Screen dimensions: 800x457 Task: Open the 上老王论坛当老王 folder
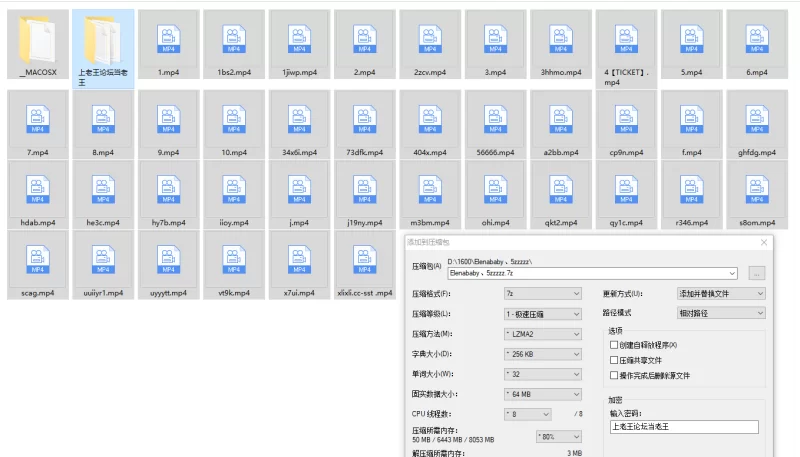coord(103,49)
